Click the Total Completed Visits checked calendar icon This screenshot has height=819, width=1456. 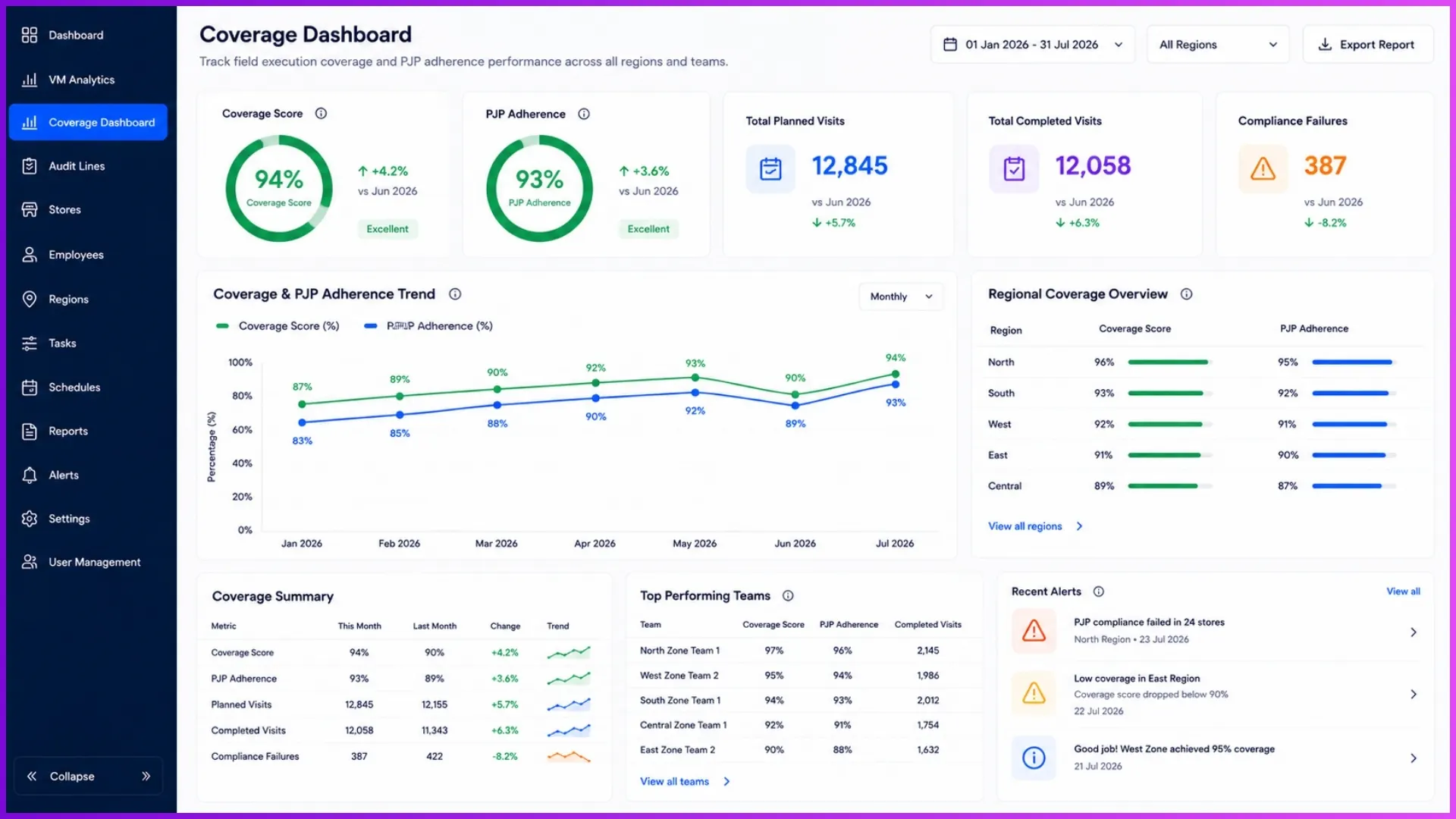1014,168
